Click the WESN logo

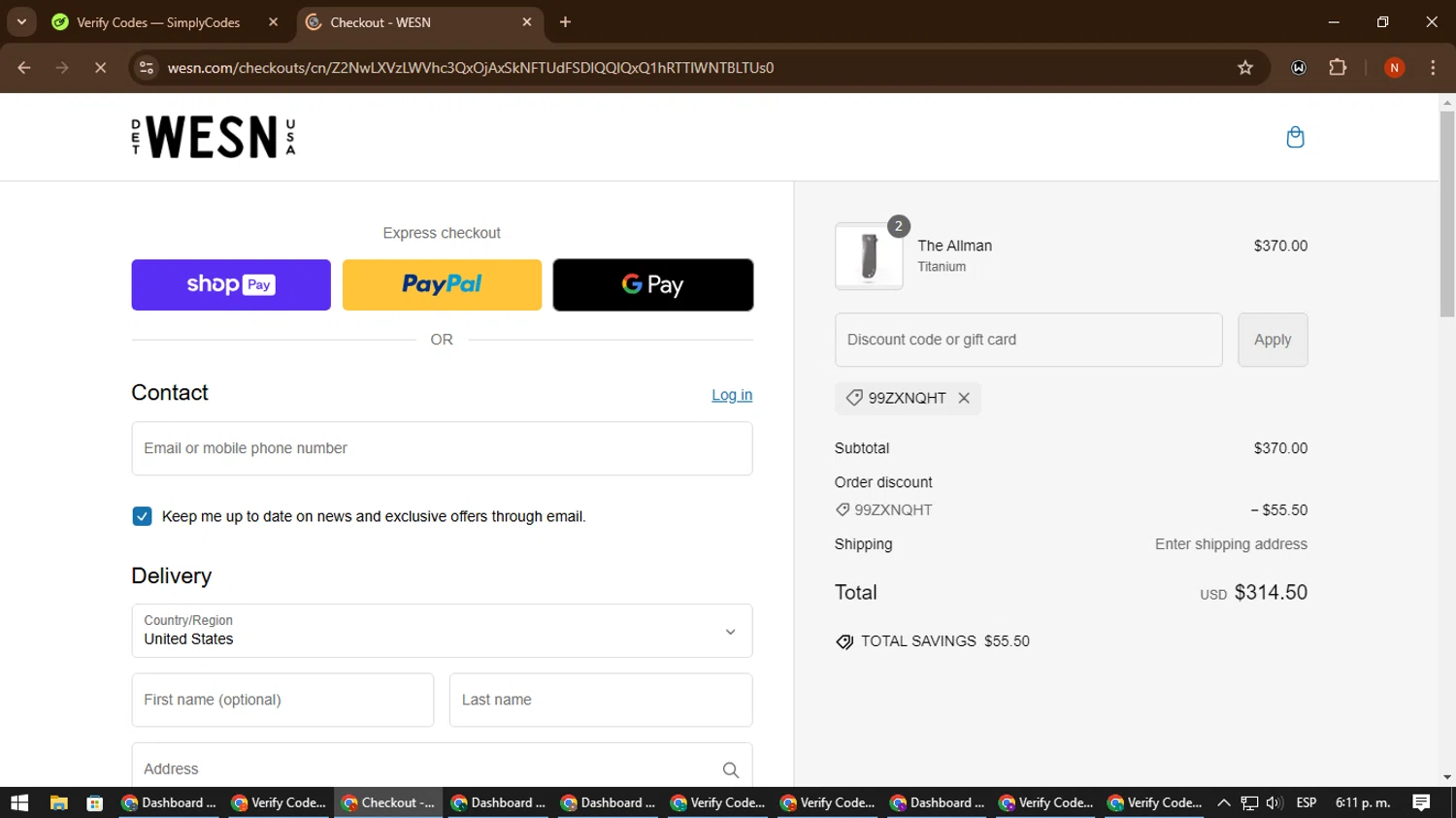click(214, 137)
